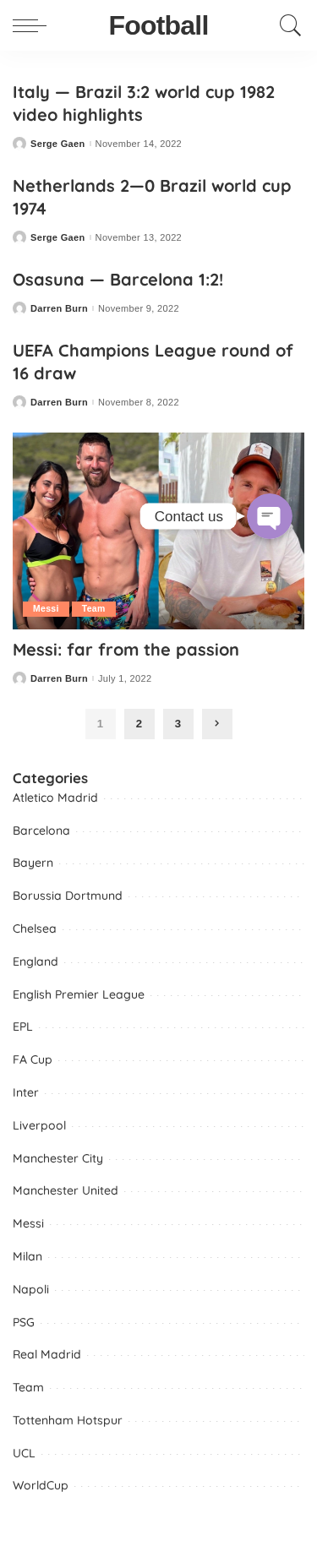Open the Messi beach photo thumbnail
The image size is (317, 1568).
158,531
